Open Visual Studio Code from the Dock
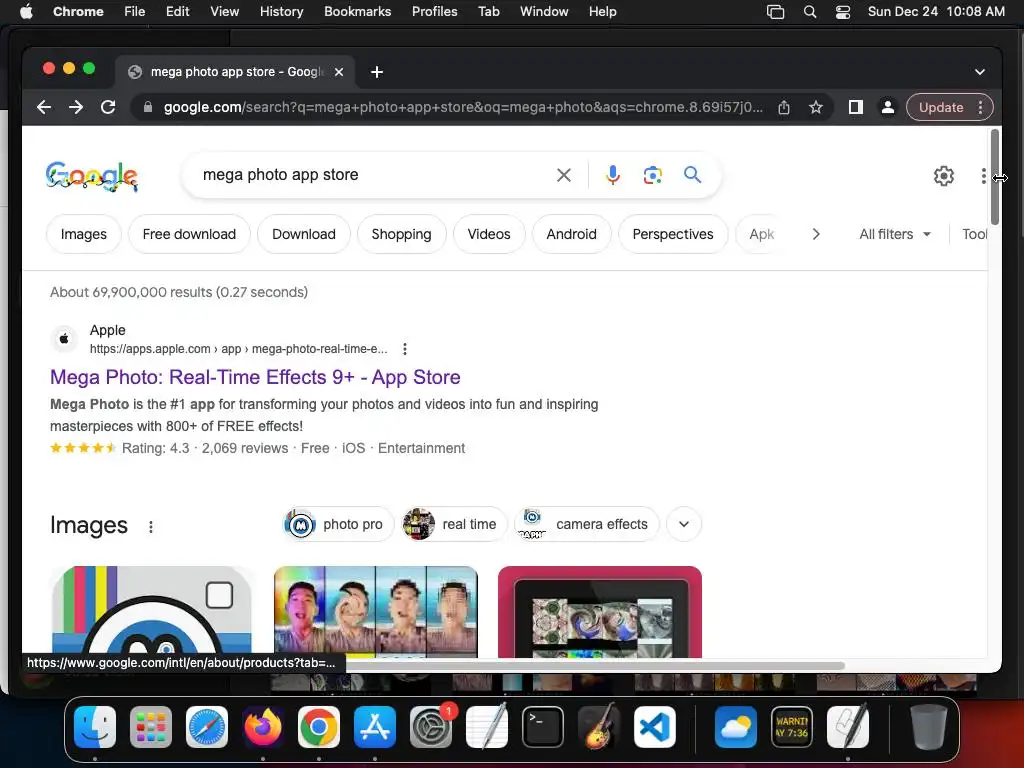The image size is (1024, 768). pyautogui.click(x=655, y=727)
